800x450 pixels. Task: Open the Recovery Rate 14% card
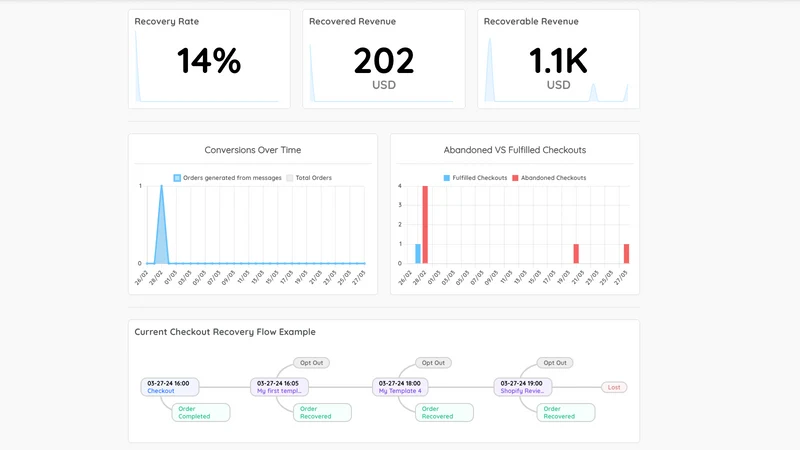pyautogui.click(x=209, y=59)
